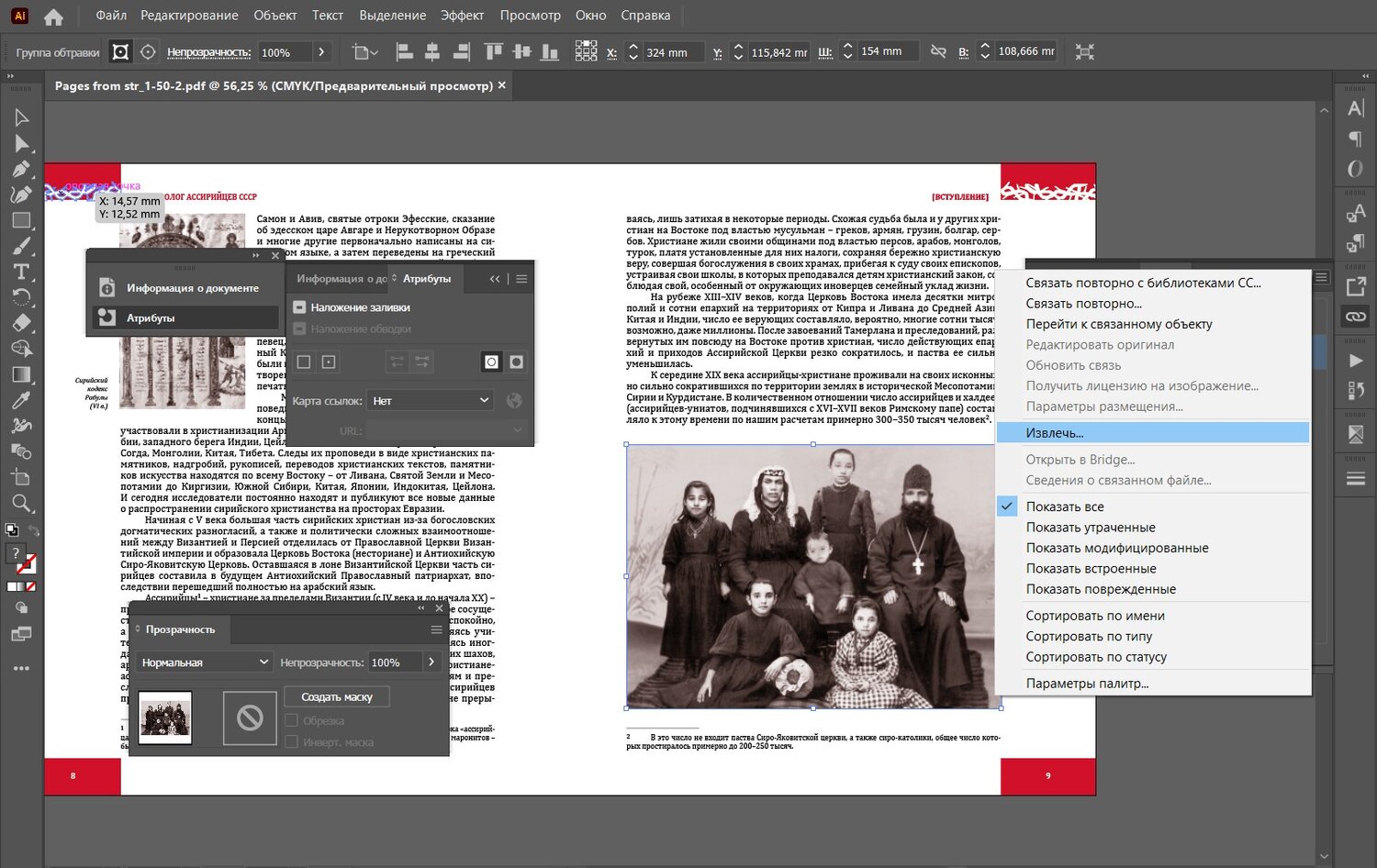This screenshot has height=868, width=1377.
Task: Select the Rectangle tool
Action: [x=21, y=220]
